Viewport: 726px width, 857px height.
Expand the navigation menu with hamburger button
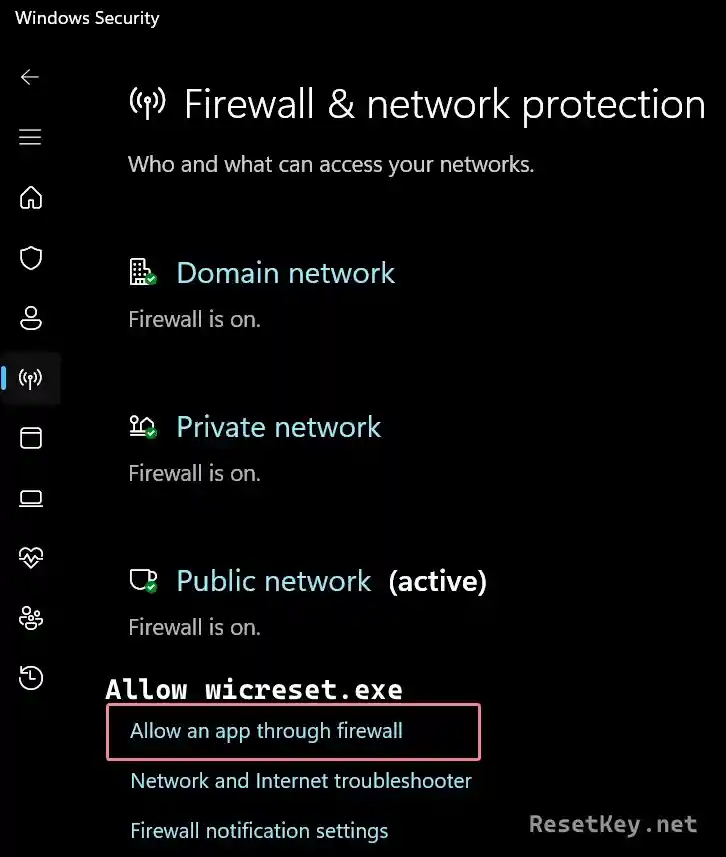(30, 137)
